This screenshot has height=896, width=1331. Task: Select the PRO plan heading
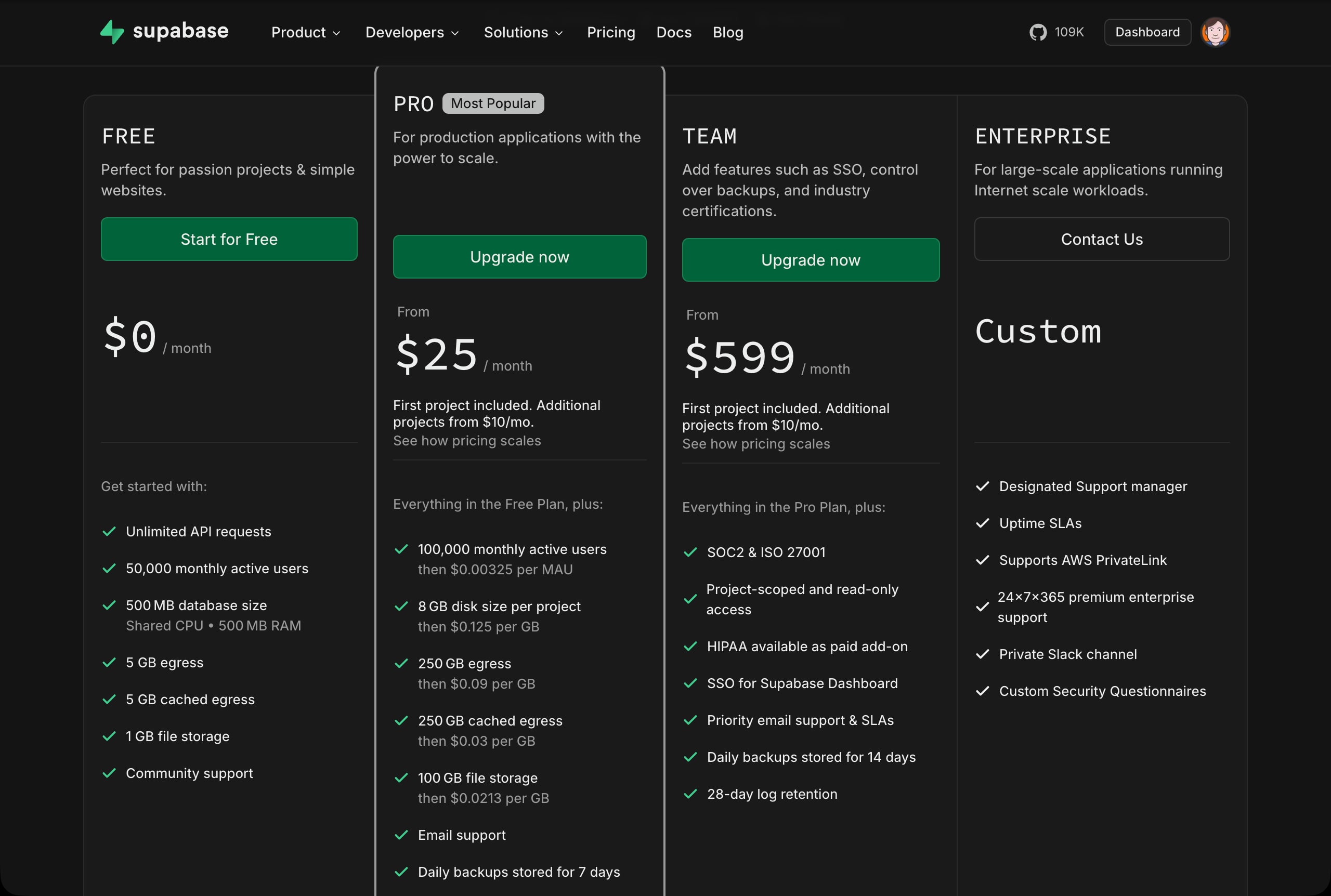tap(414, 104)
